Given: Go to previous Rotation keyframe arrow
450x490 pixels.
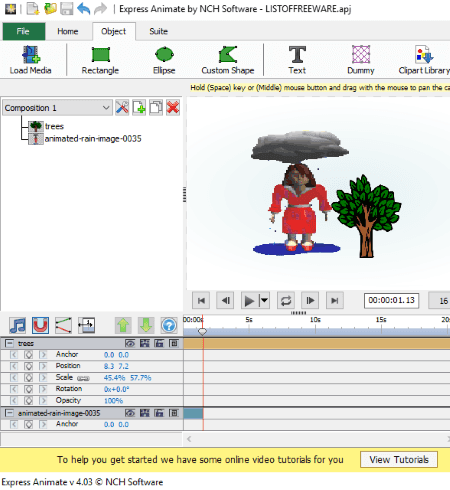Looking at the screenshot, I should click(14, 389).
